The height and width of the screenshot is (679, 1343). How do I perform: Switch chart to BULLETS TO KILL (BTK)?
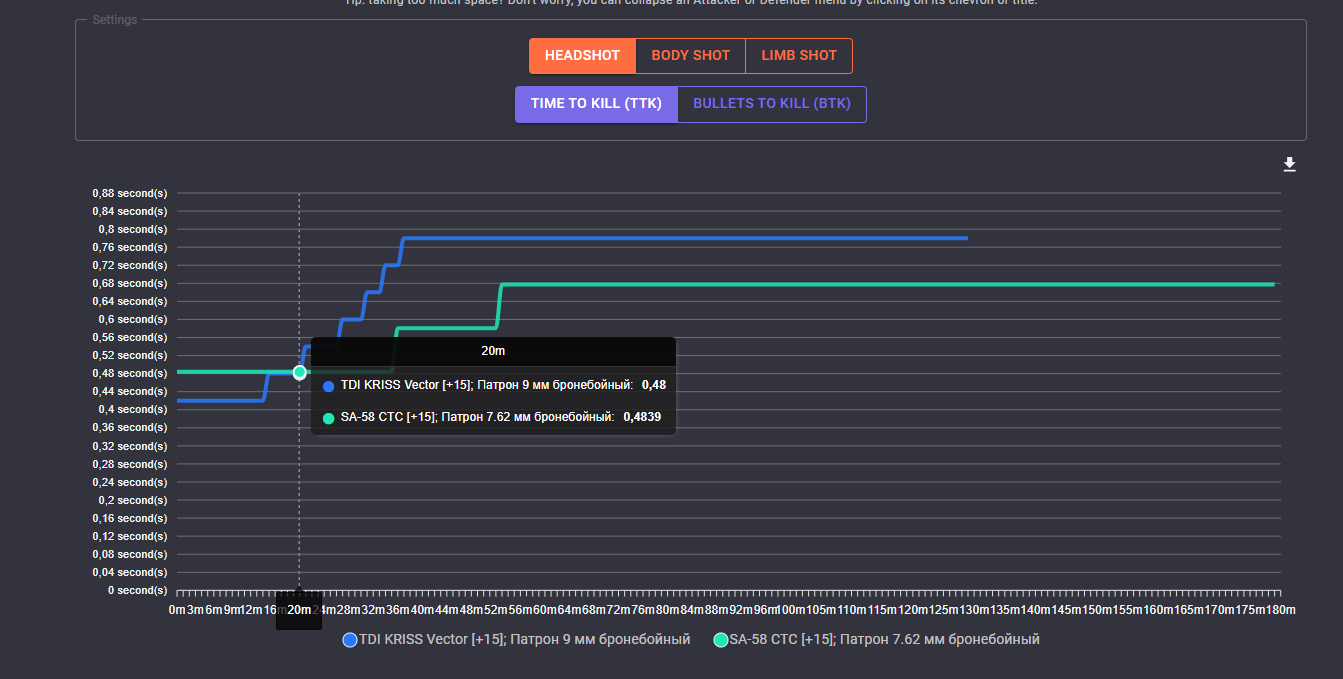772,104
